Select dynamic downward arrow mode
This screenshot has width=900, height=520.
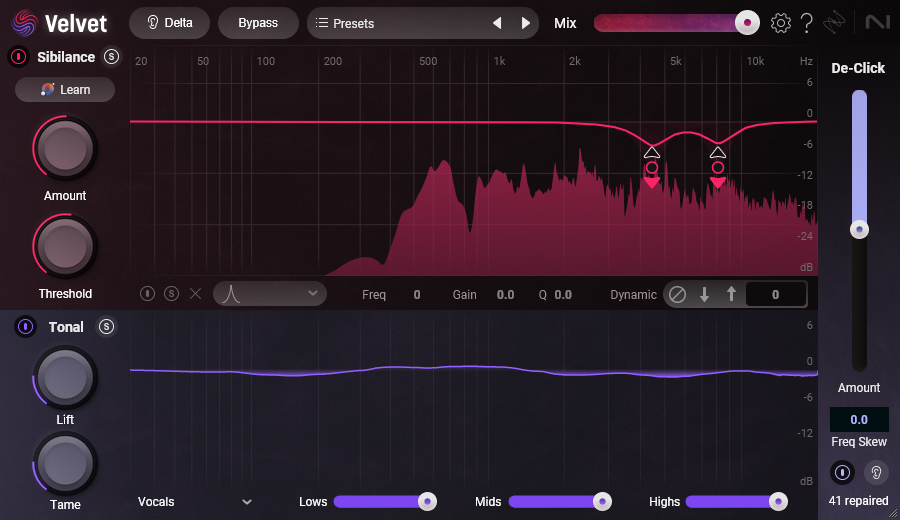704,294
